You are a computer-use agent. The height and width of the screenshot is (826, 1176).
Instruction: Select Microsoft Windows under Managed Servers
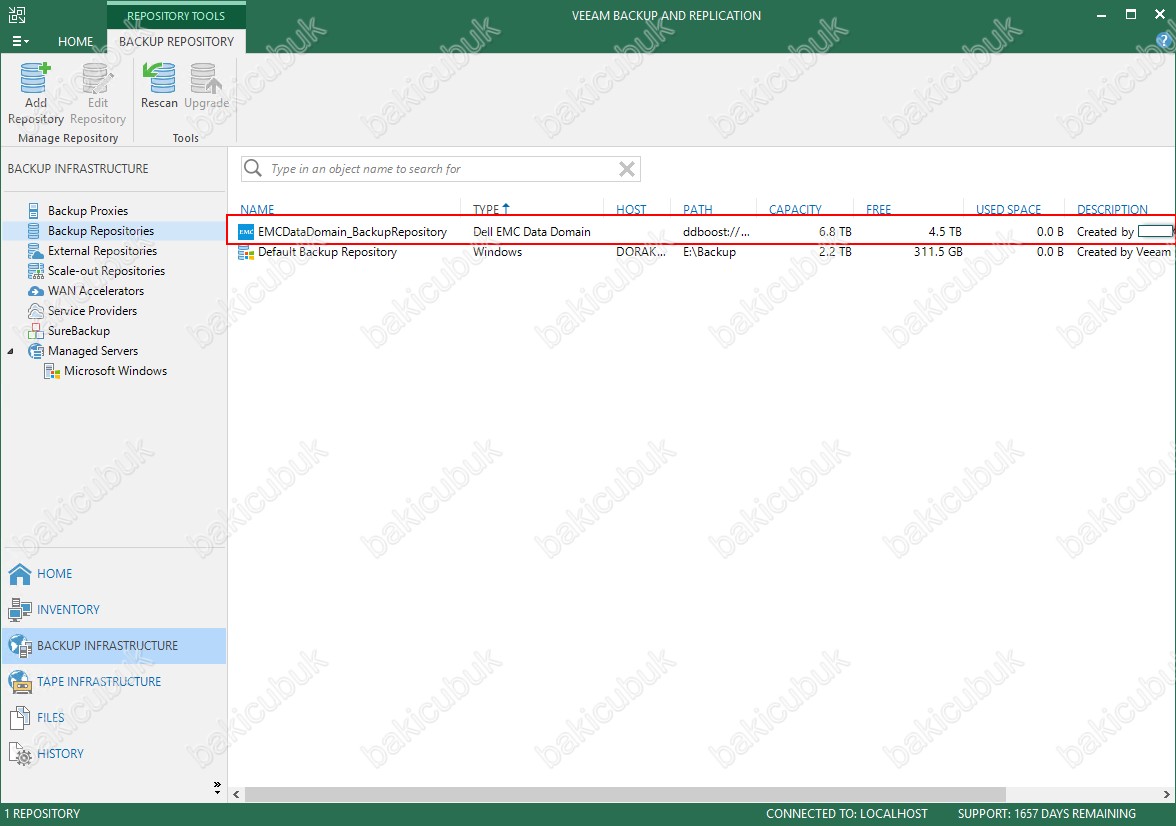(x=116, y=371)
